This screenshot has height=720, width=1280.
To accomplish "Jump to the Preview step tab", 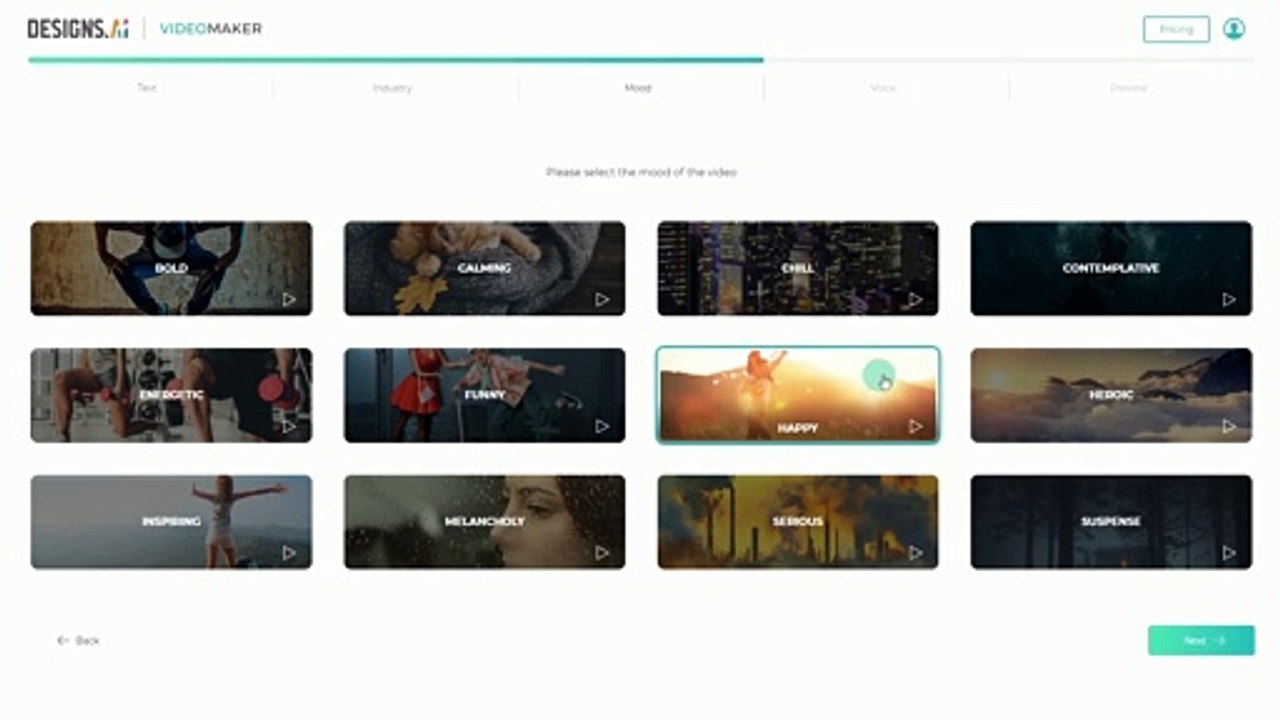I will [x=1128, y=88].
